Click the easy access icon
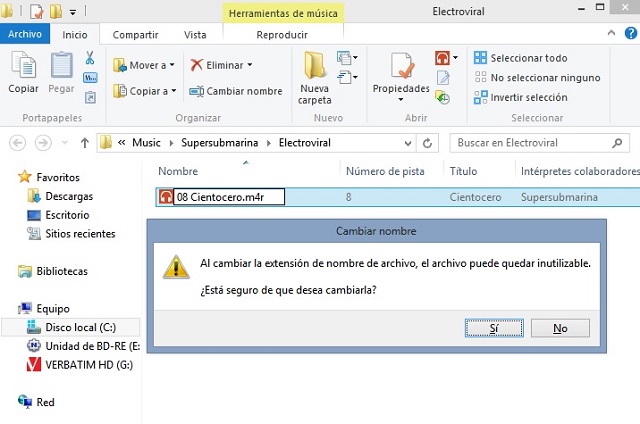Image resolution: width=640 pixels, height=424 pixels. [x=344, y=77]
